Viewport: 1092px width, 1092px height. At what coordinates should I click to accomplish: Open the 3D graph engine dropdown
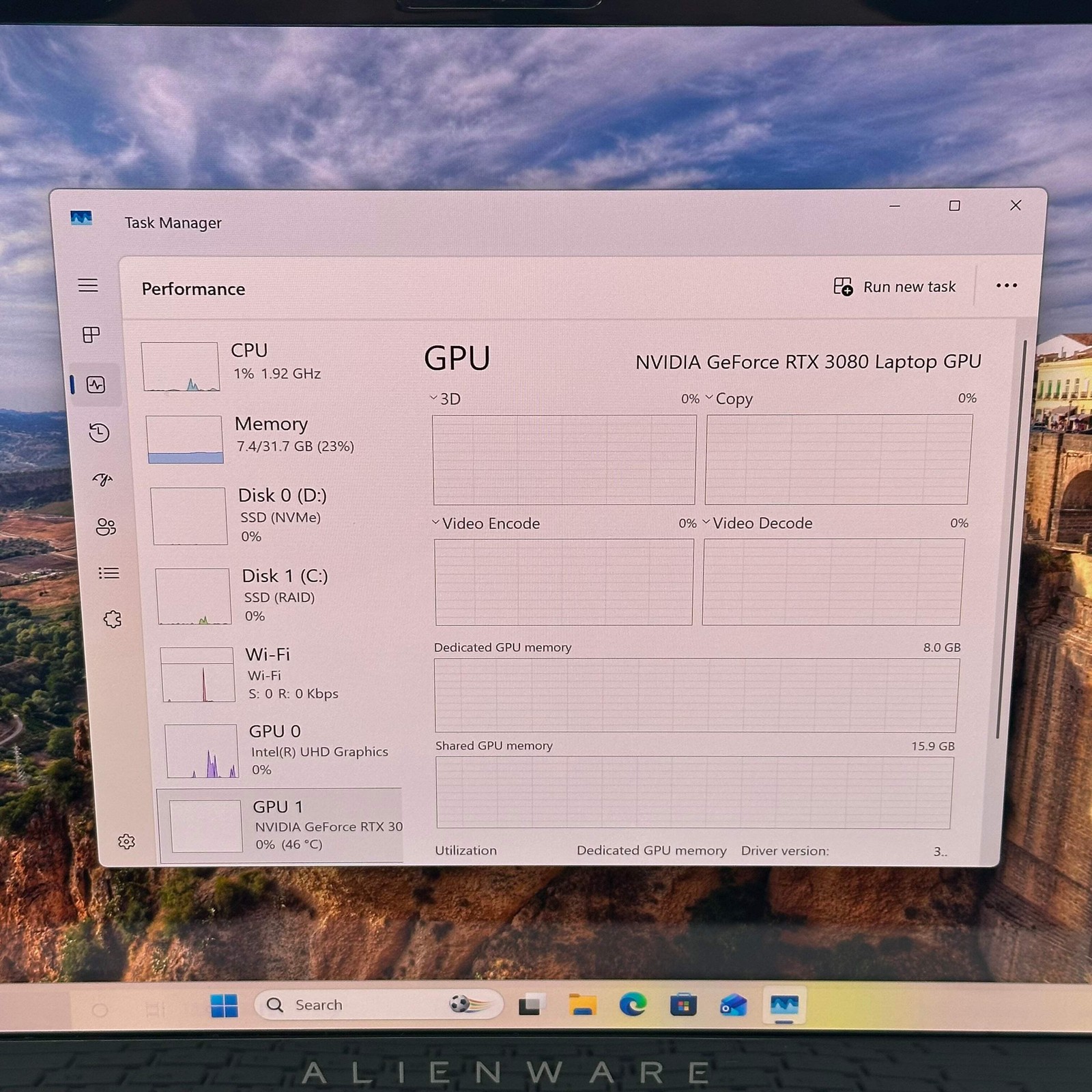click(x=433, y=397)
